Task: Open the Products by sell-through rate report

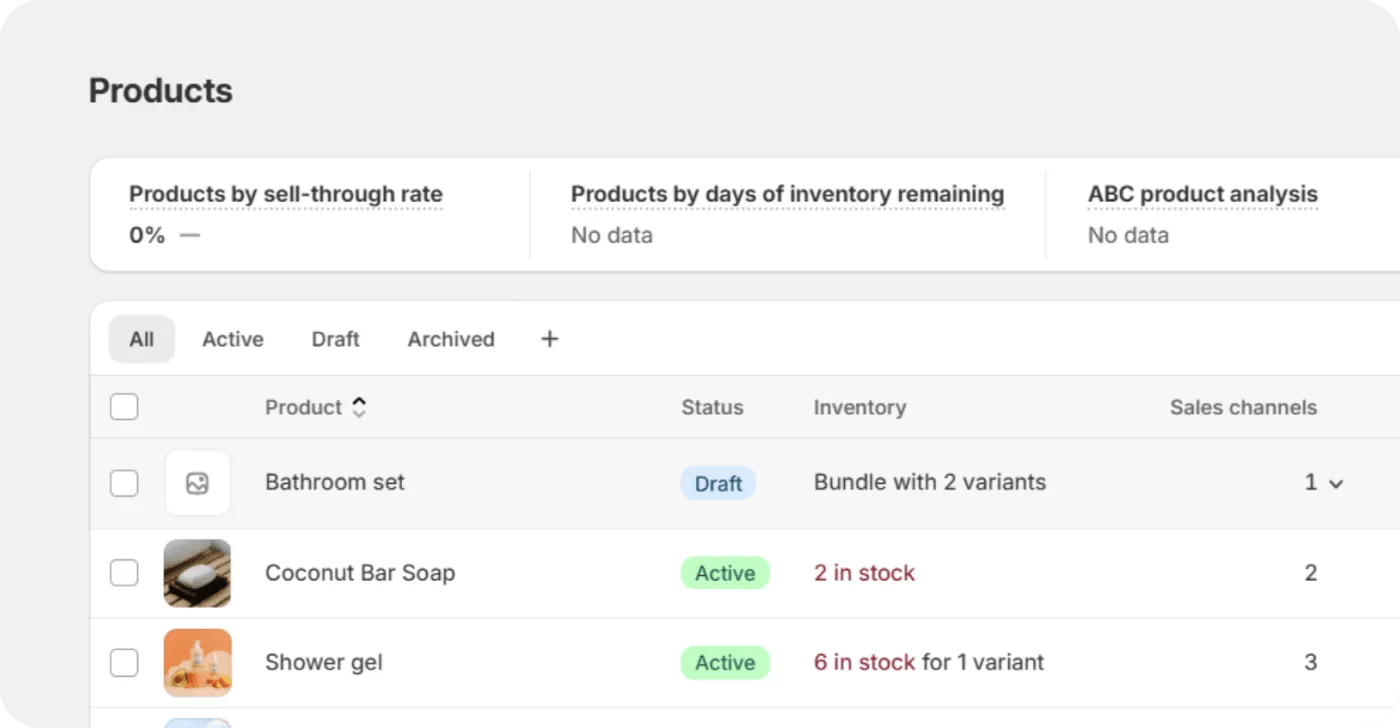Action: point(285,194)
